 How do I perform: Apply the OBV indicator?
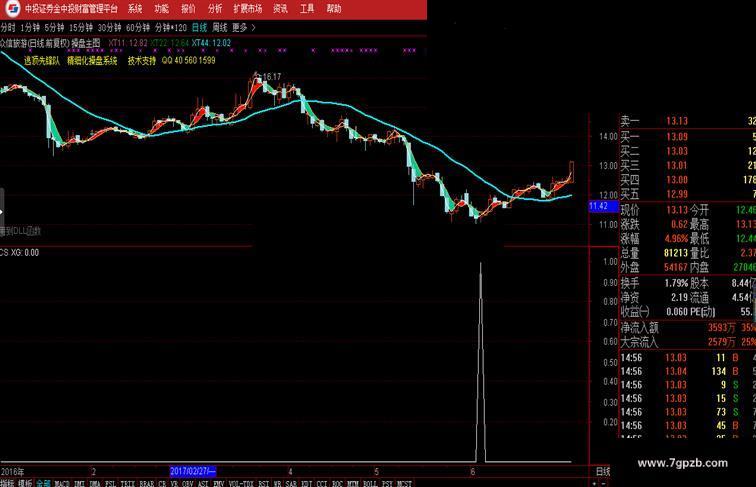pos(188,483)
